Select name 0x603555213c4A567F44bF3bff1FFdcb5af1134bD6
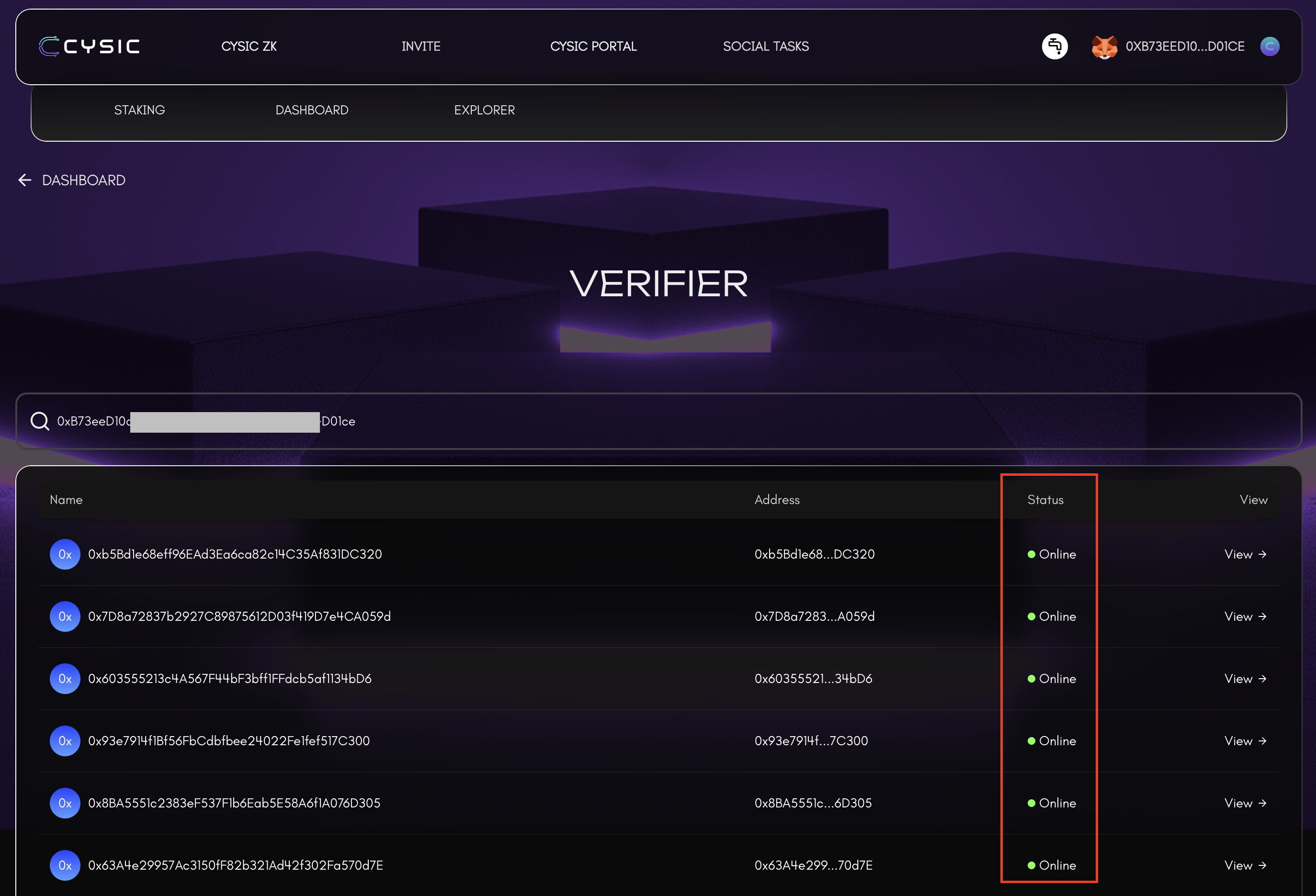The height and width of the screenshot is (896, 1316). pyautogui.click(x=230, y=679)
